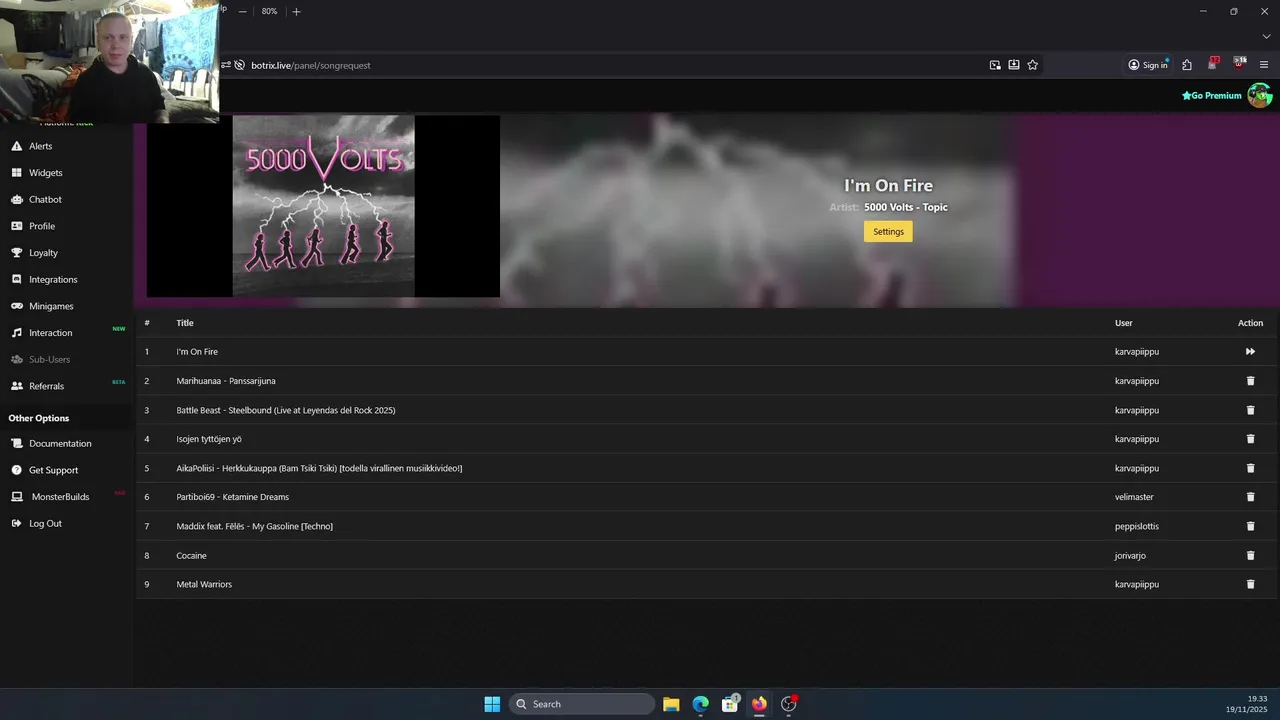Viewport: 1280px width, 720px height.
Task: Remove Maddix My Gasoline from queue
Action: [1250, 526]
